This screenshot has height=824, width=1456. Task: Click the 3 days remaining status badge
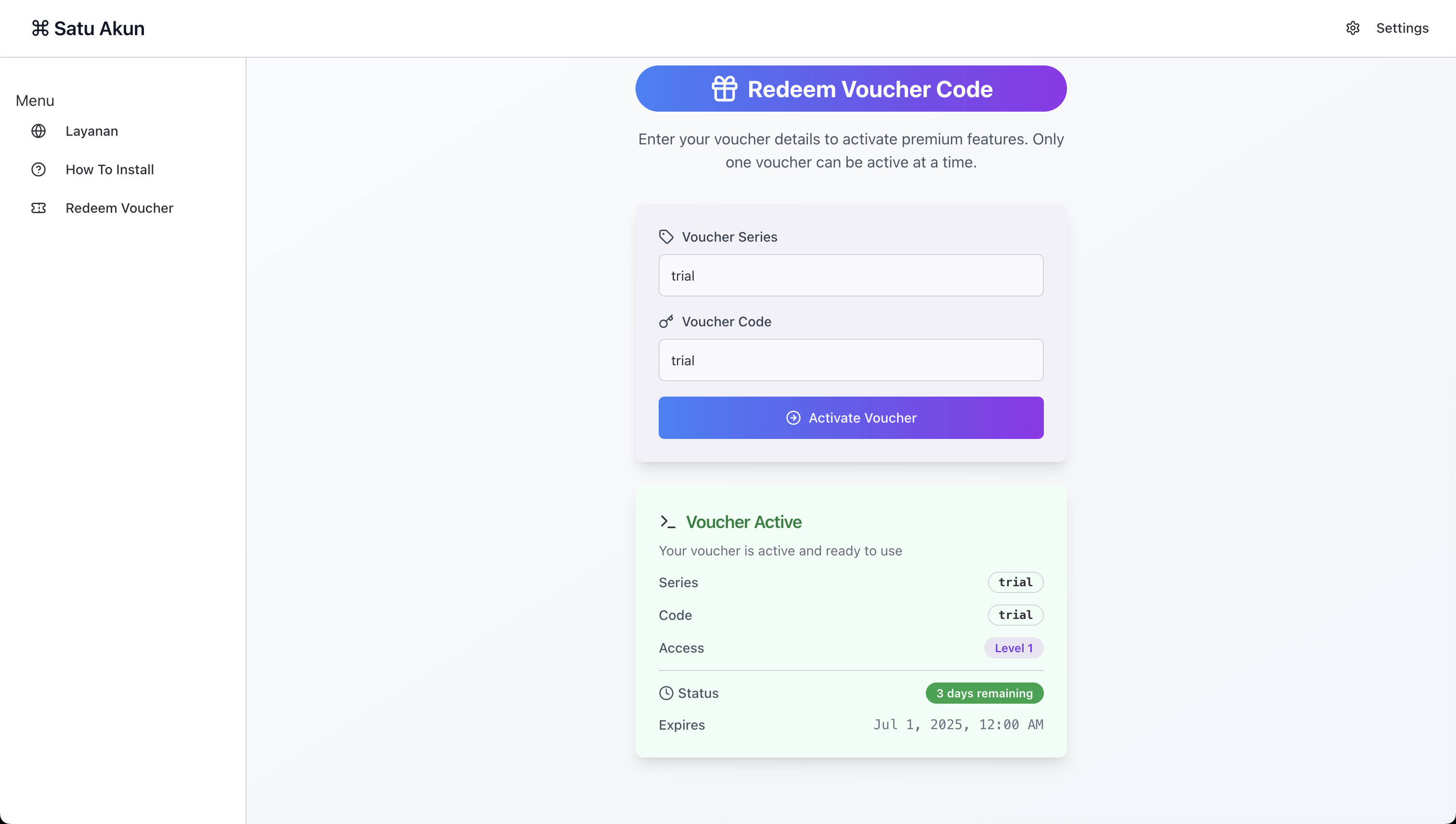(x=985, y=693)
